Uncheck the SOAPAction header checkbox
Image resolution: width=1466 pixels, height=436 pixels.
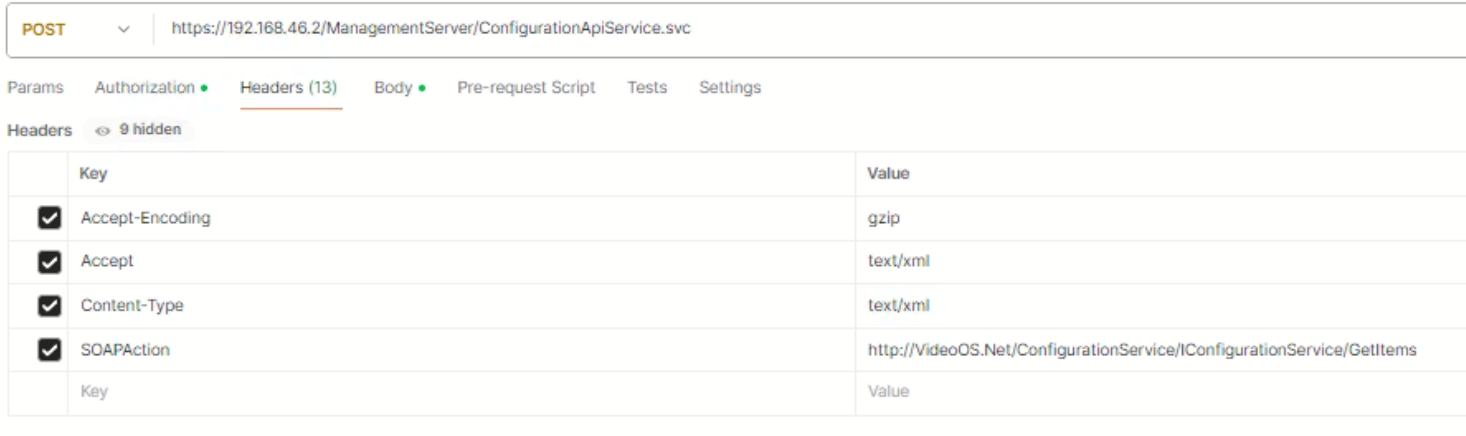pyautogui.click(x=48, y=350)
